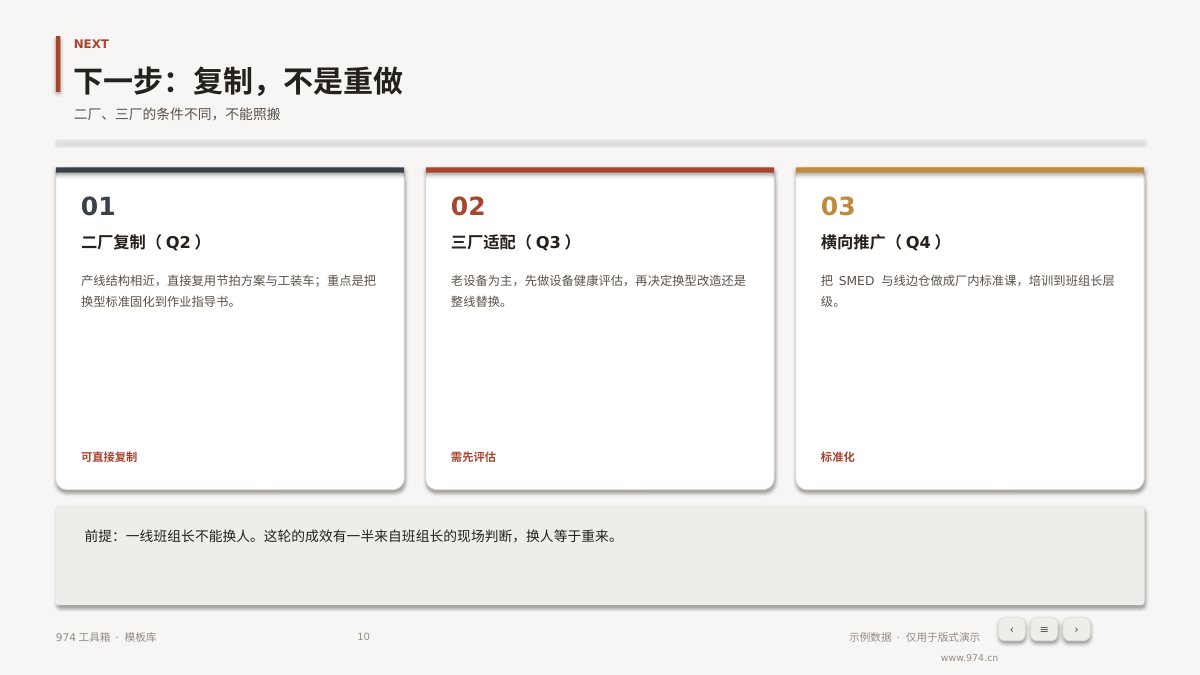This screenshot has width=1200, height=675.
Task: Click the description starting 产线结构相近
Action: [x=229, y=291]
